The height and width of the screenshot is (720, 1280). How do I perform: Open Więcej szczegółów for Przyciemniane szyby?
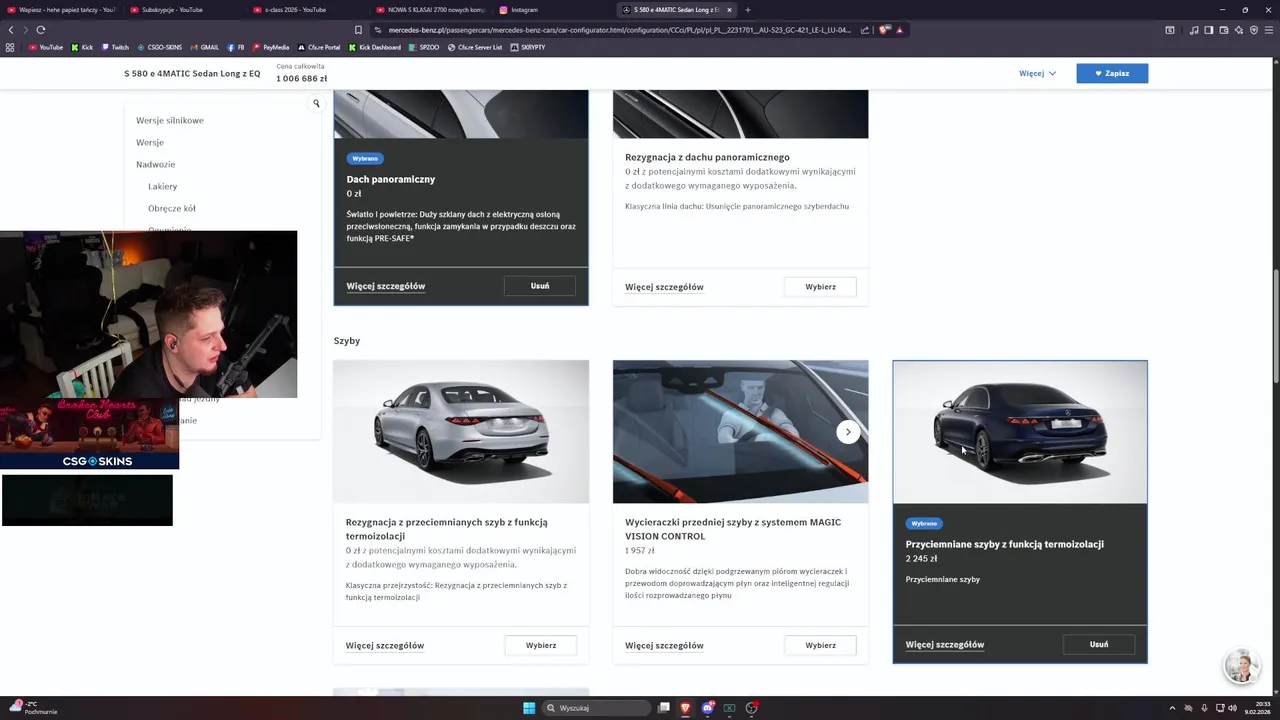tap(945, 644)
